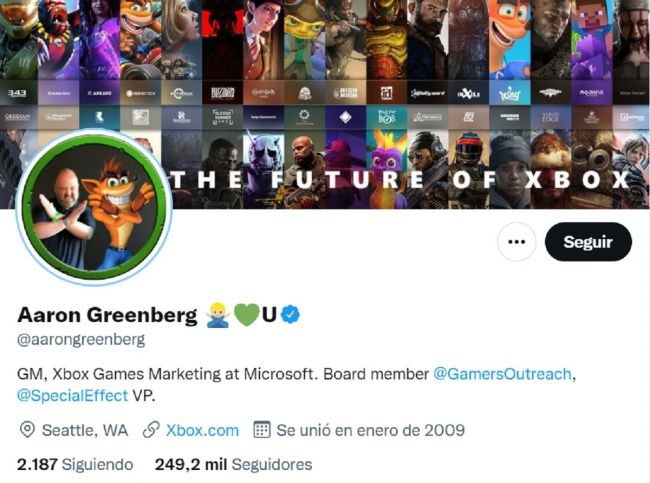Click the @aarongreenberg handle text

pyautogui.click(x=81, y=339)
